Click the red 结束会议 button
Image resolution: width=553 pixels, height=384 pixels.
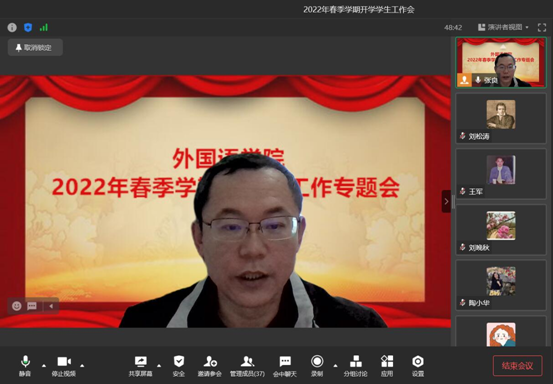pyautogui.click(x=517, y=366)
